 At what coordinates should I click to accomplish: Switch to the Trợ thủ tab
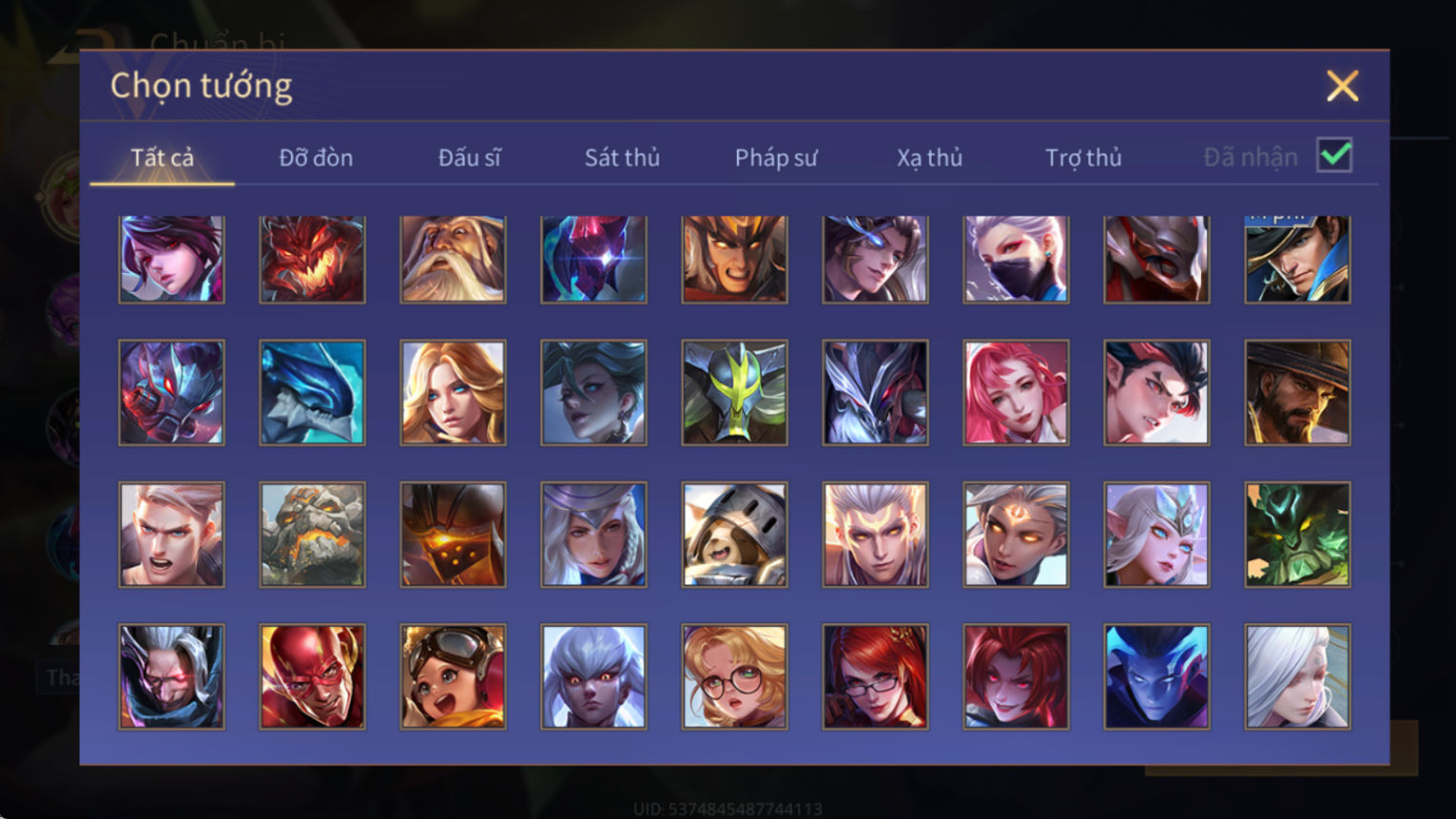coord(1083,157)
